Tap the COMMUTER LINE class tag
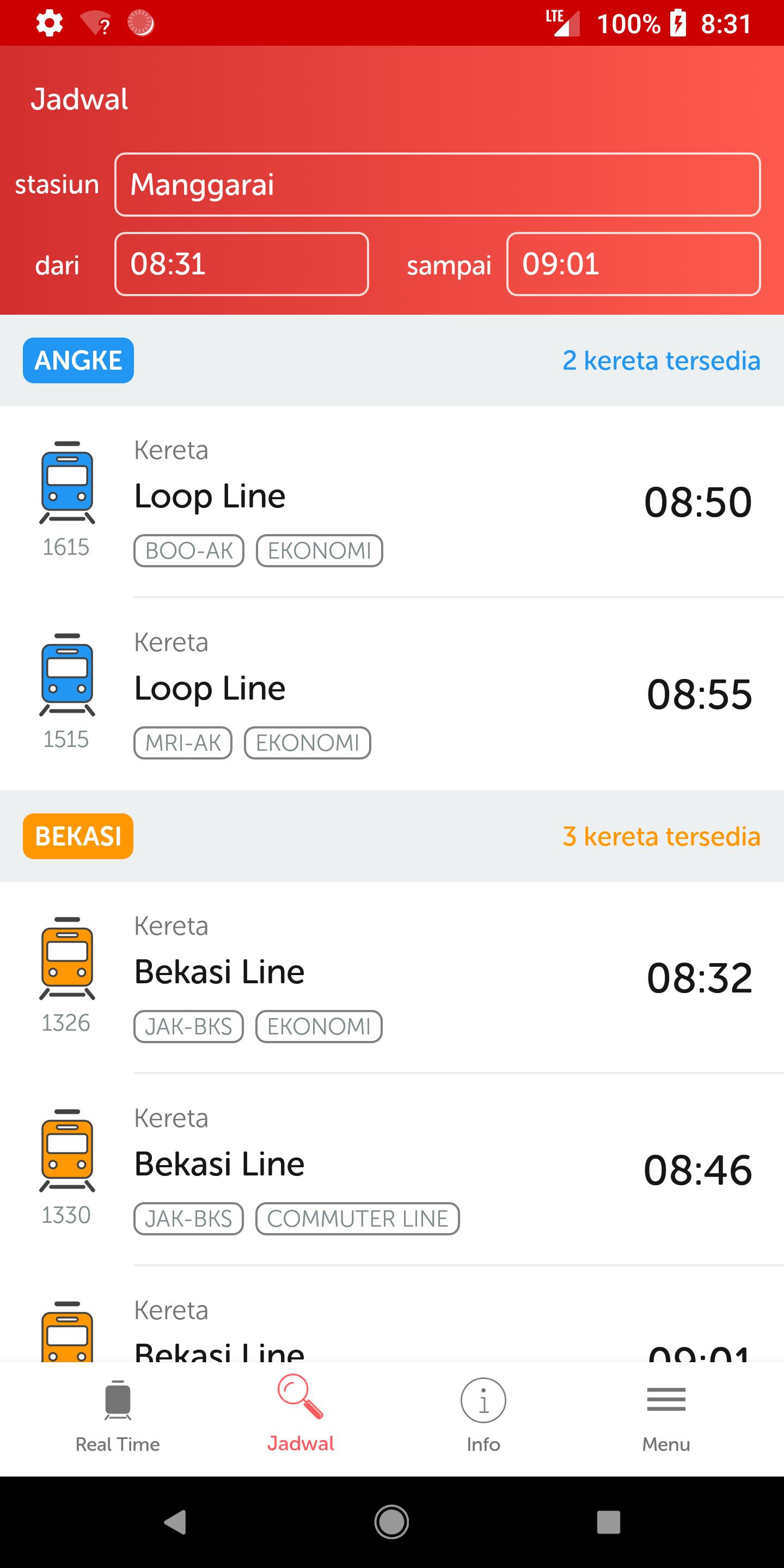784x1568 pixels. click(357, 1218)
